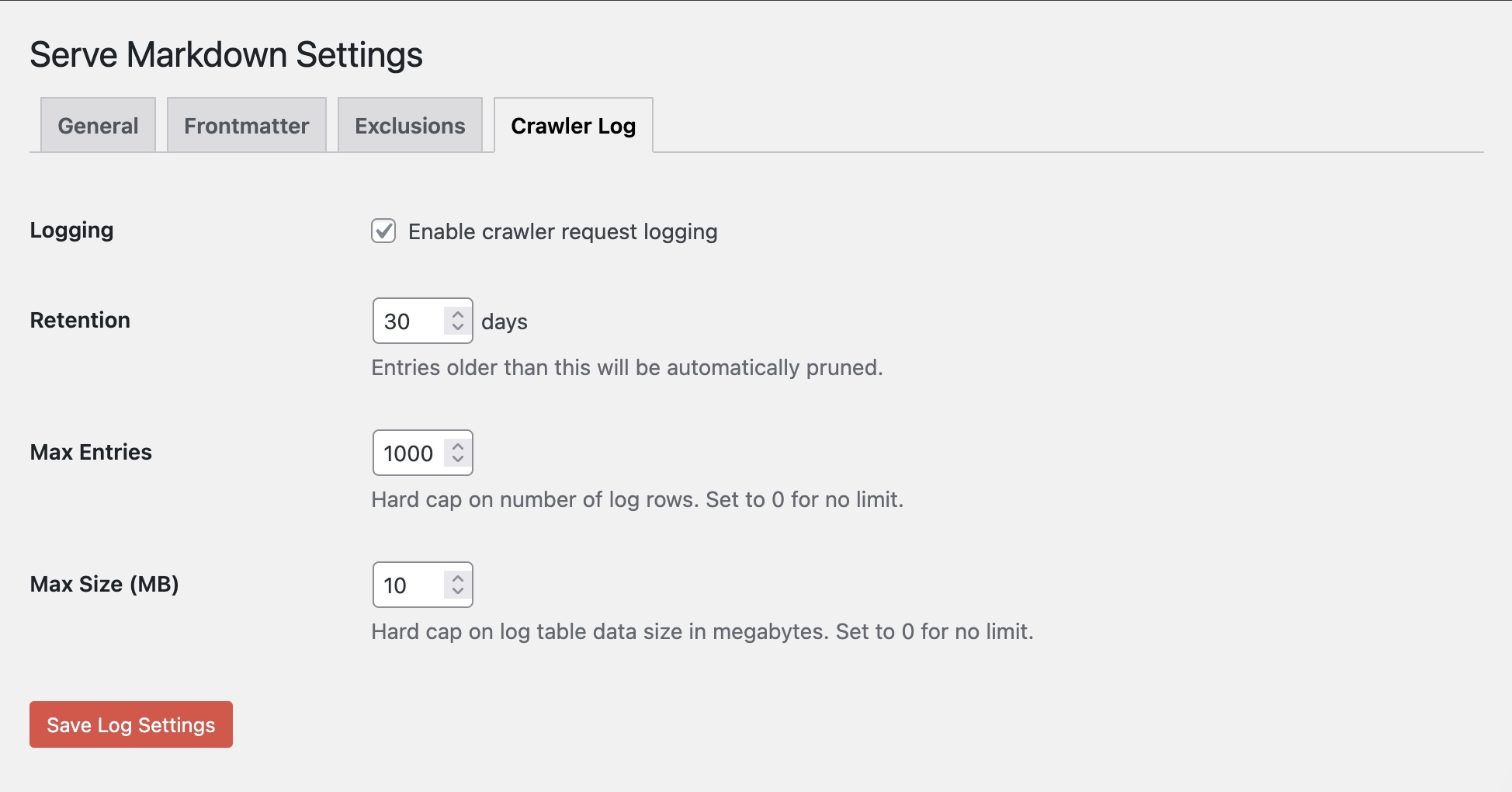Increase Max Size using the stepper arrow
The image size is (1512, 792).
[458, 578]
